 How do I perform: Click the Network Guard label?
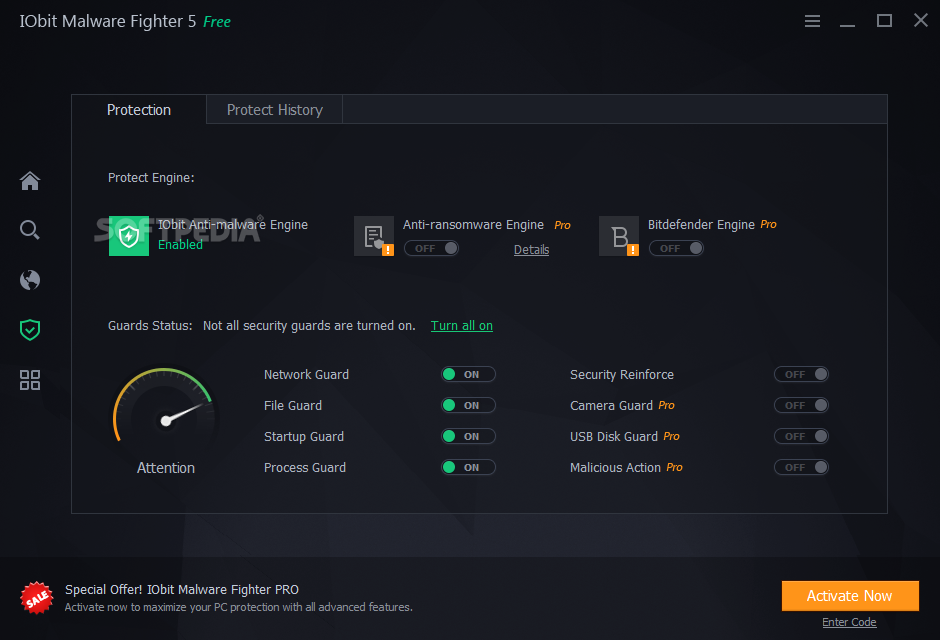click(x=306, y=375)
